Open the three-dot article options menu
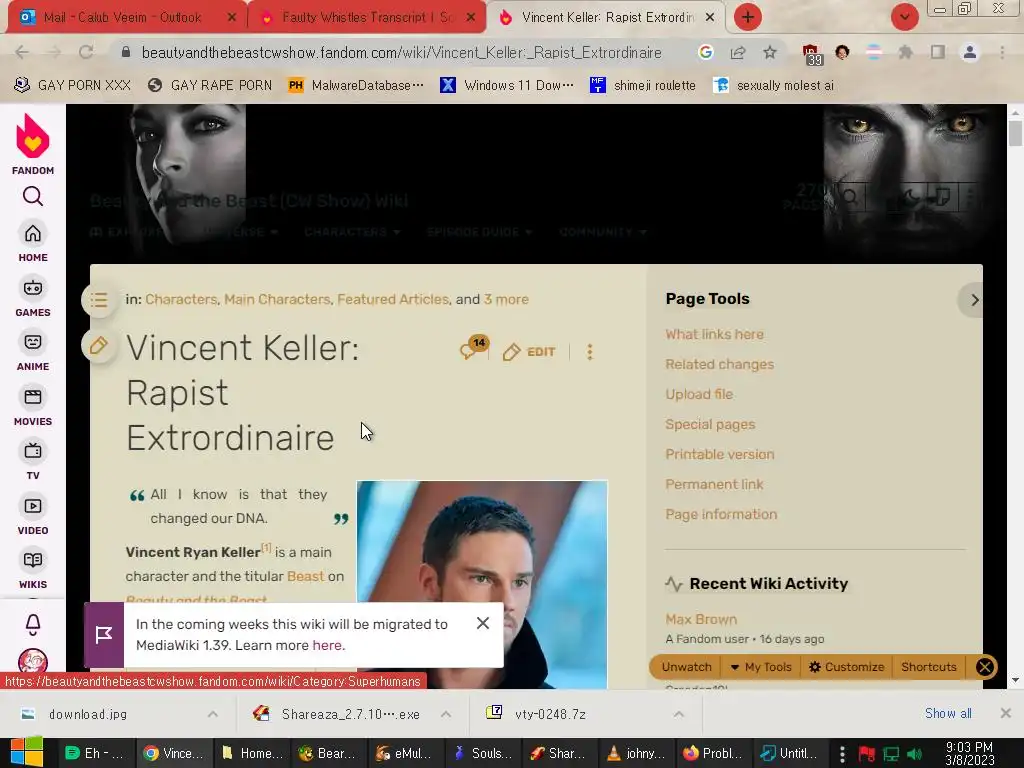The width and height of the screenshot is (1024, 768). tap(590, 352)
